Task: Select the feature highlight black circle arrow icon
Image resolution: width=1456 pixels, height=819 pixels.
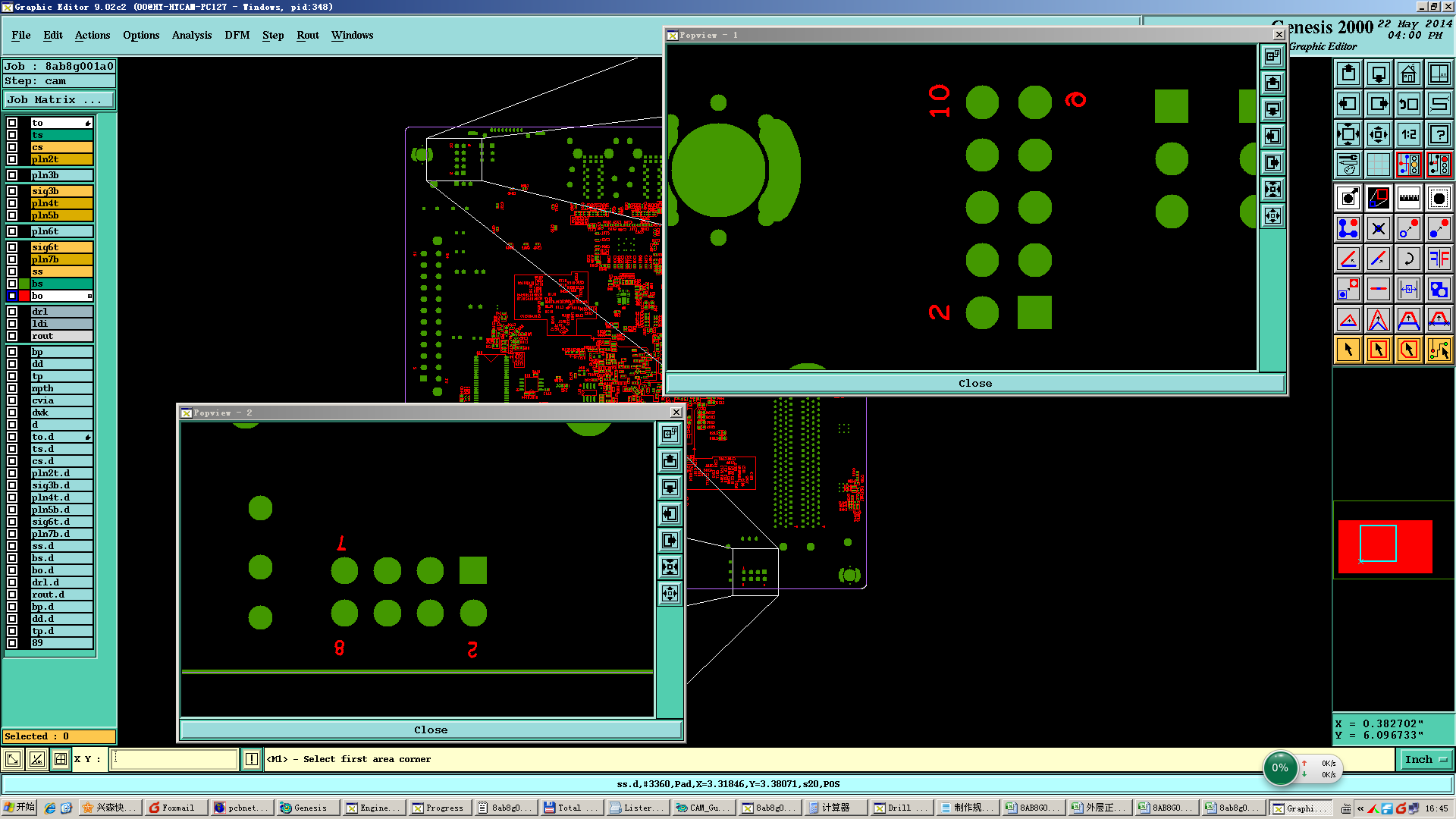Action: (x=1348, y=199)
